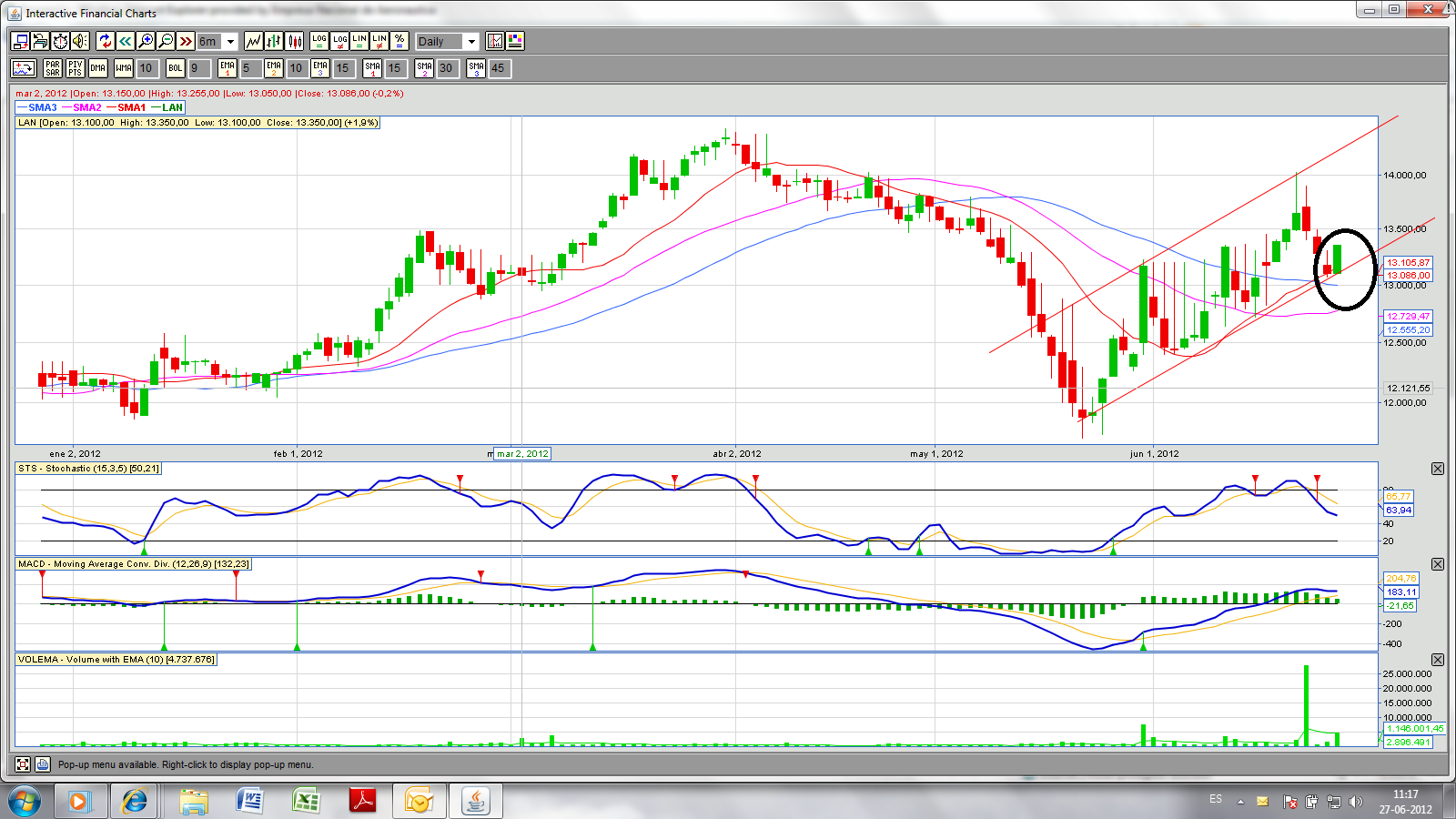Image resolution: width=1456 pixels, height=819 pixels.
Task: Open the alarm stopwatch icon in the toolbar
Action: click(60, 41)
